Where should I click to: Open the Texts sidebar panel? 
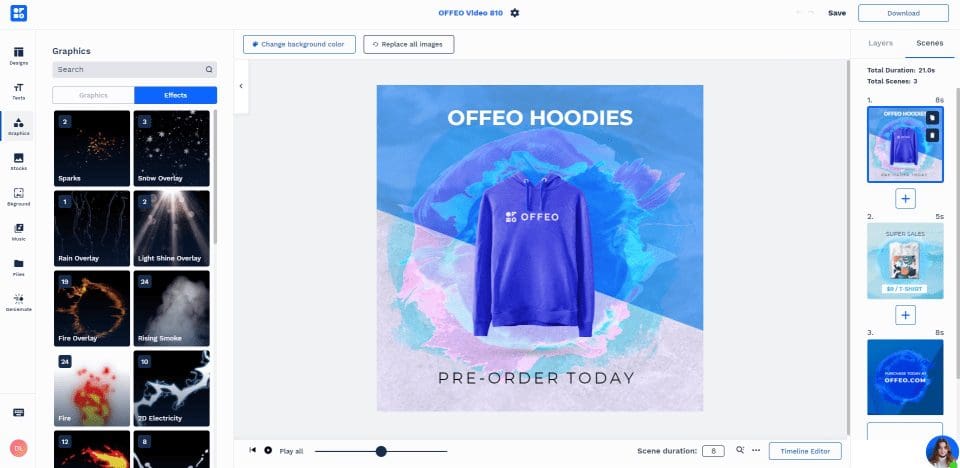[x=18, y=91]
